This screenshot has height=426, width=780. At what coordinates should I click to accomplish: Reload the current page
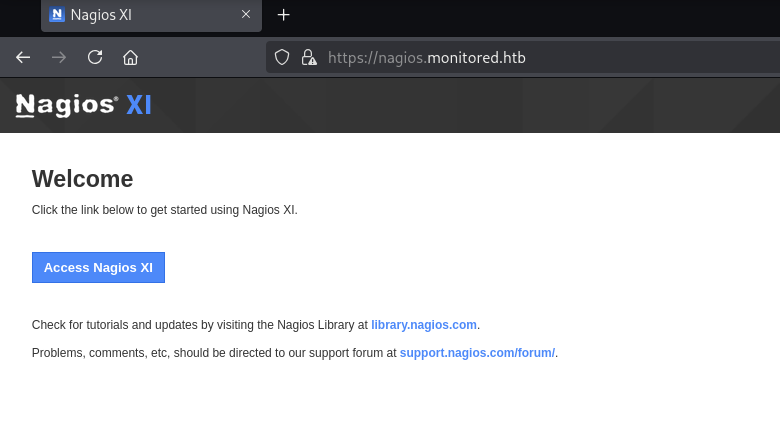click(x=95, y=58)
